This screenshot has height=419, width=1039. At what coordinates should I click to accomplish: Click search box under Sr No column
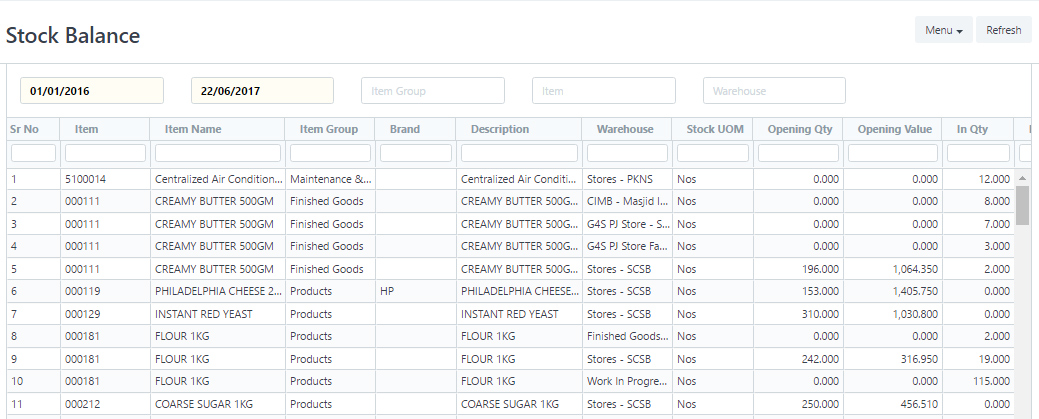[x=33, y=153]
